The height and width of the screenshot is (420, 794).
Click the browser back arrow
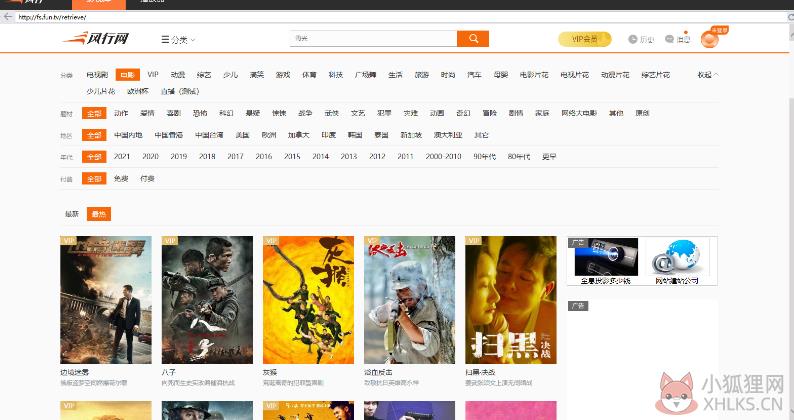[7, 17]
